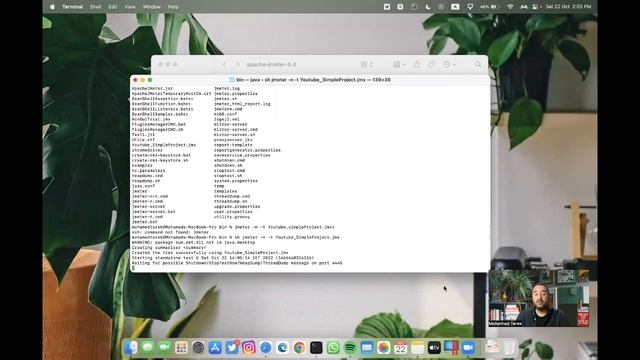The width and height of the screenshot is (640, 360).
Task: Open WhatsApp from the Dock
Action: click(333, 348)
